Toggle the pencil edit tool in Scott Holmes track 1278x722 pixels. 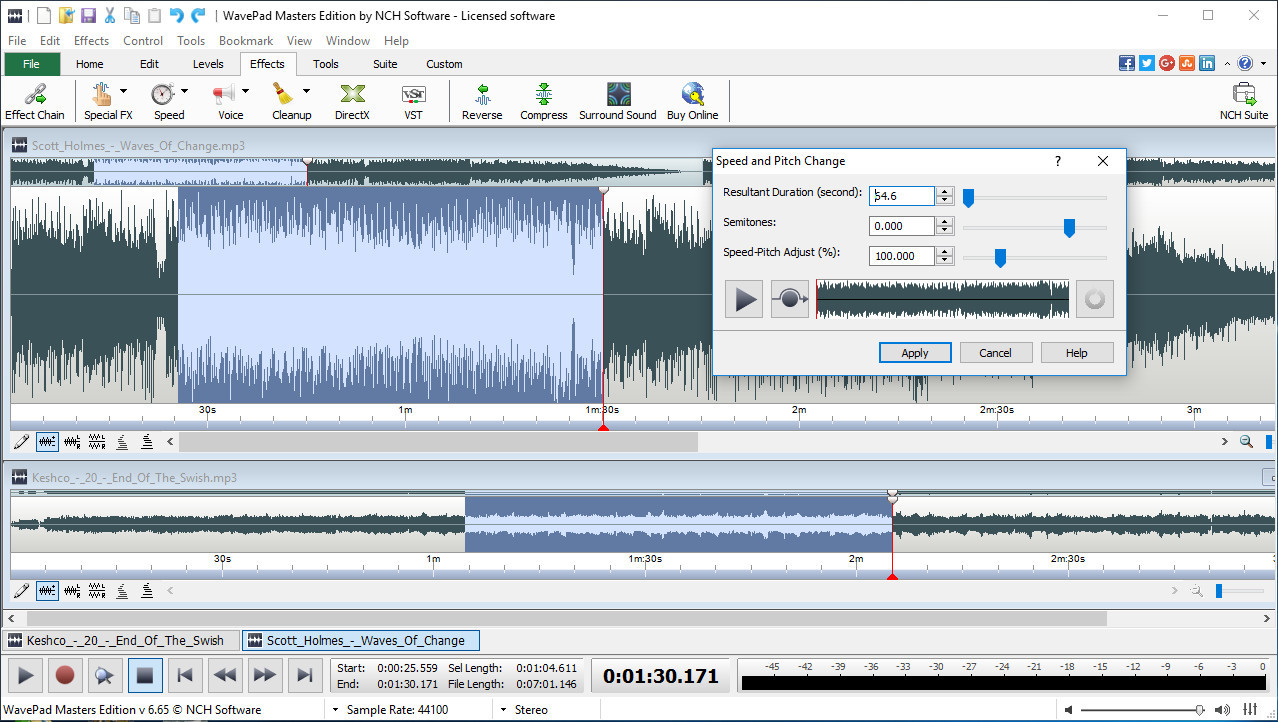[x=22, y=441]
